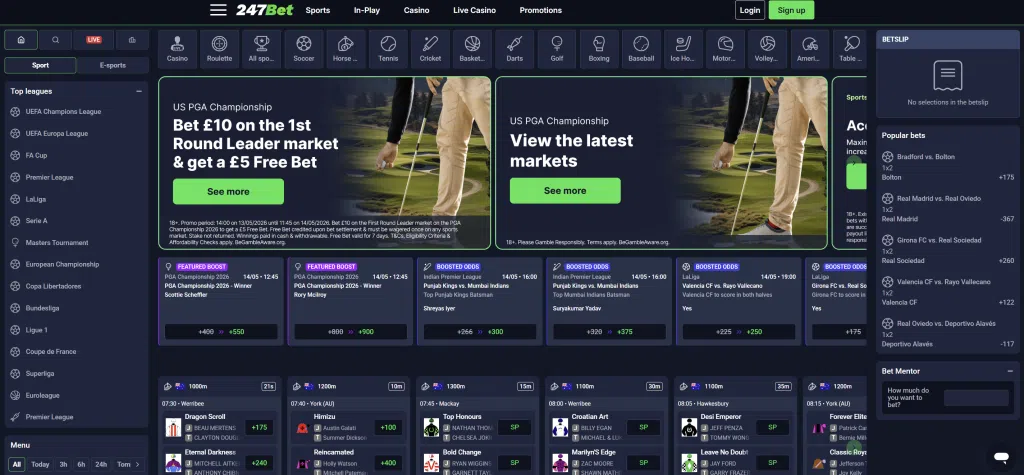Image resolution: width=1024 pixels, height=475 pixels.
Task: Open Bundesliga in Top leagues
Action: pyautogui.click(x=42, y=308)
